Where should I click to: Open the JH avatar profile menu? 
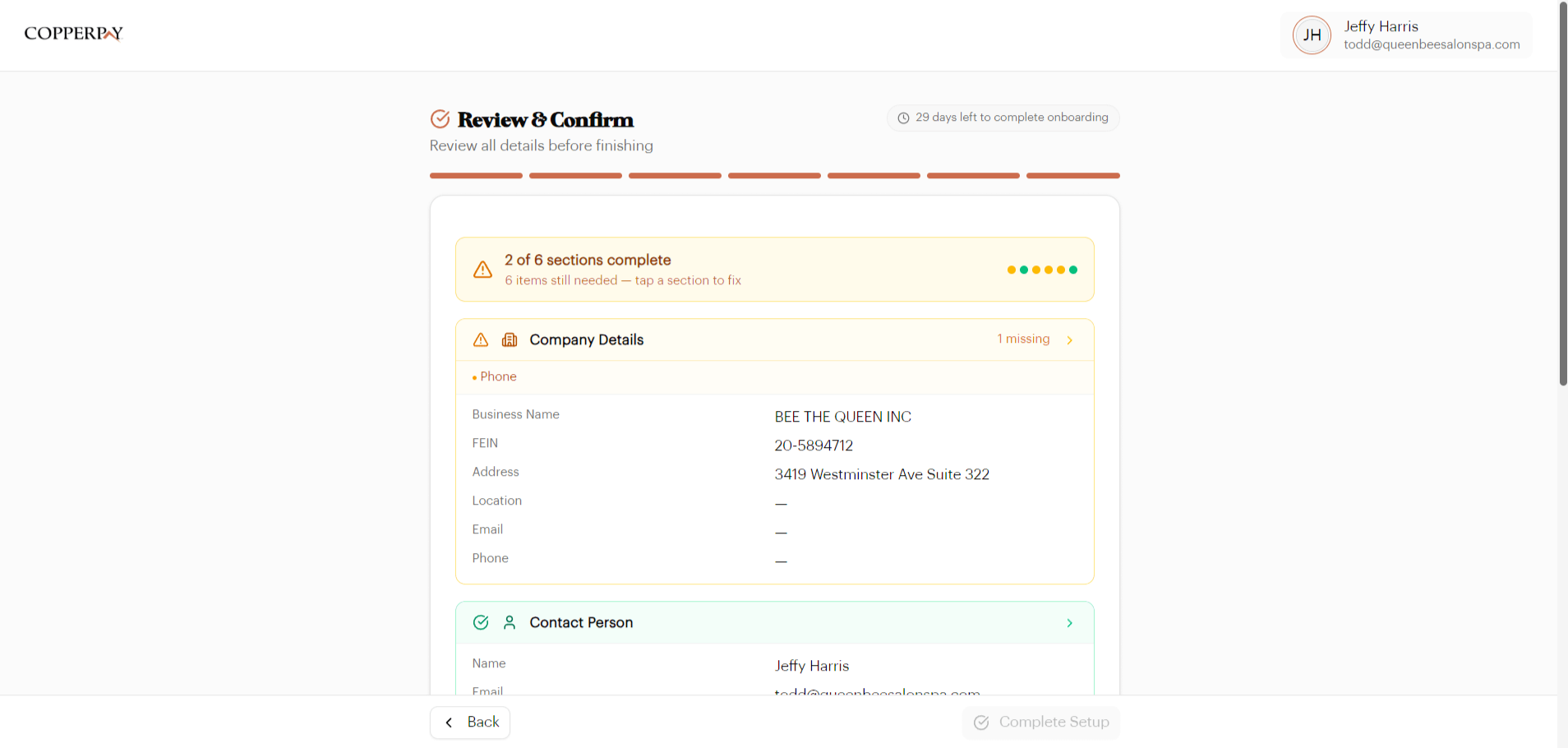point(1312,35)
